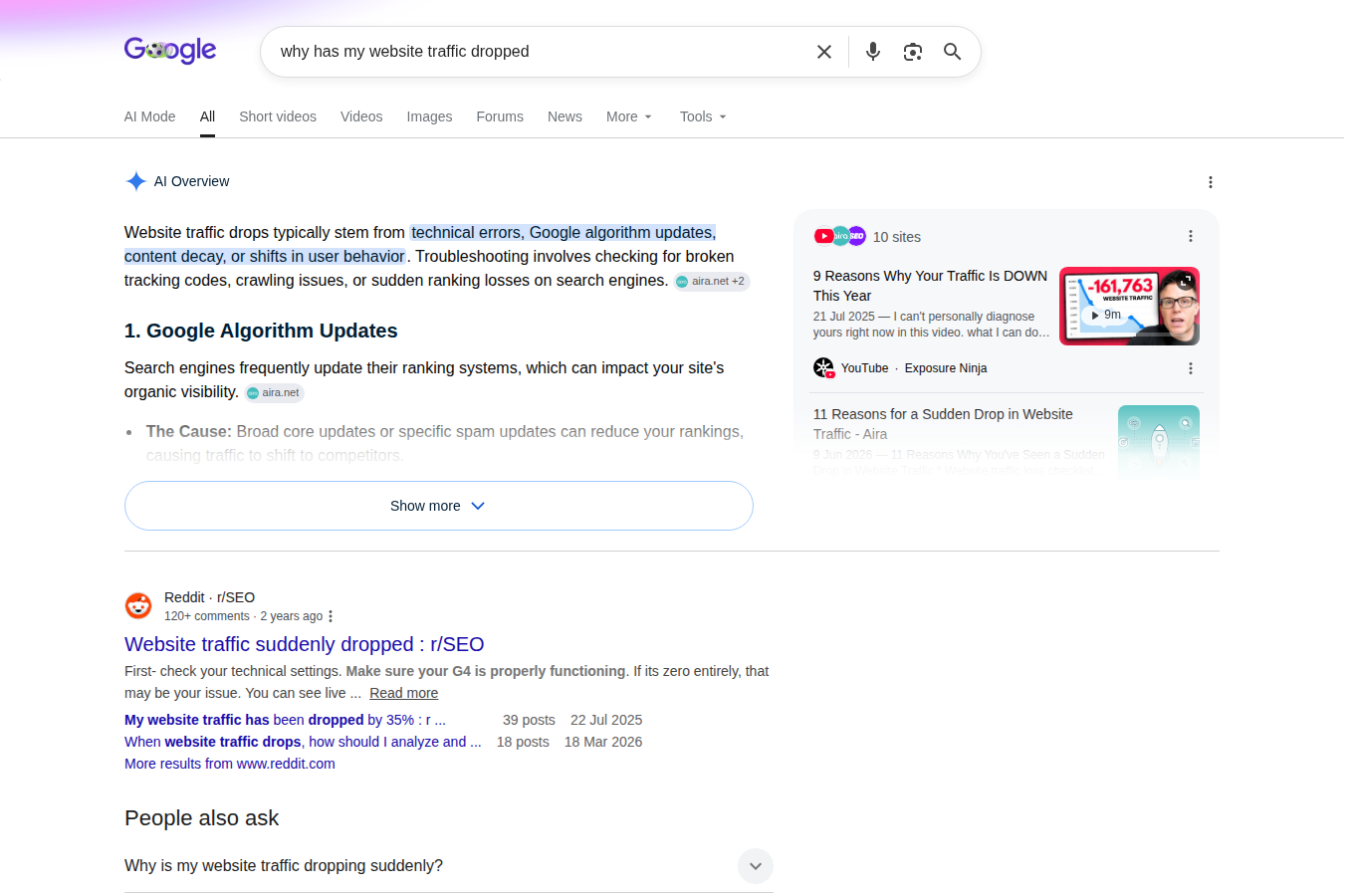Open 'Website traffic suddenly dropped : r/SEO' result
1359x896 pixels.
305,644
